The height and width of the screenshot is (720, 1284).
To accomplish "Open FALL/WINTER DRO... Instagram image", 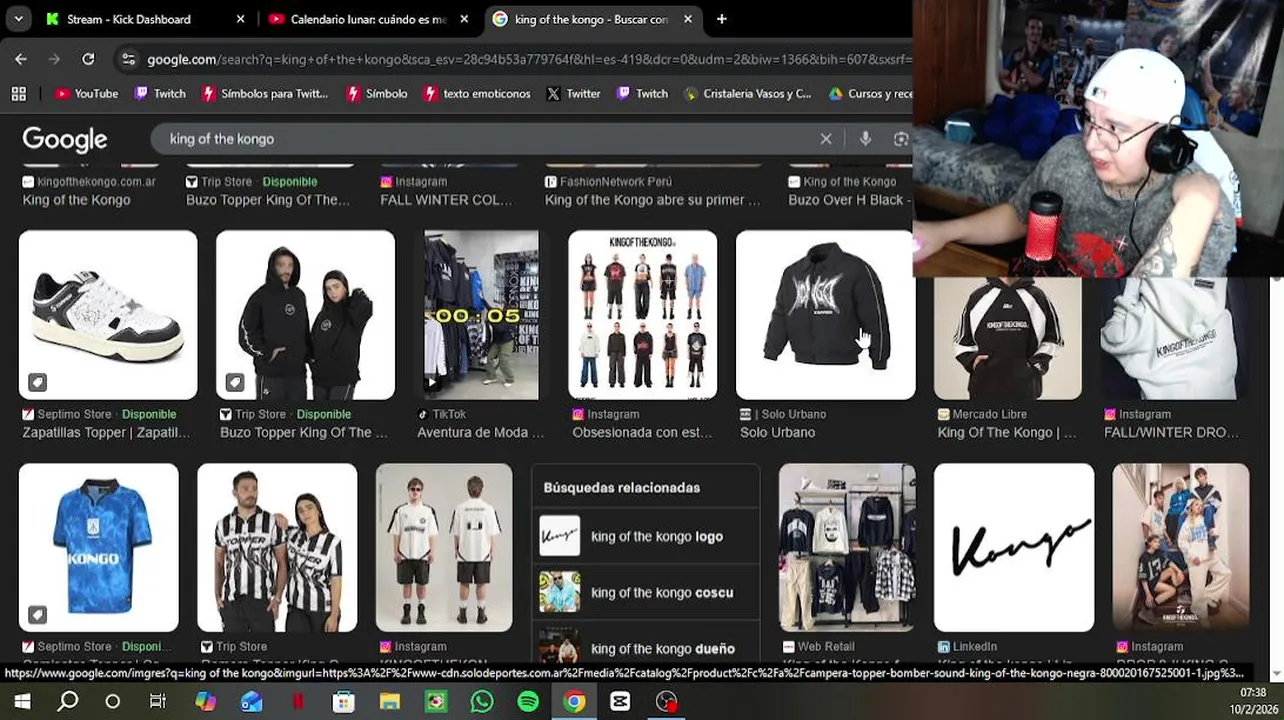I will 1174,338.
